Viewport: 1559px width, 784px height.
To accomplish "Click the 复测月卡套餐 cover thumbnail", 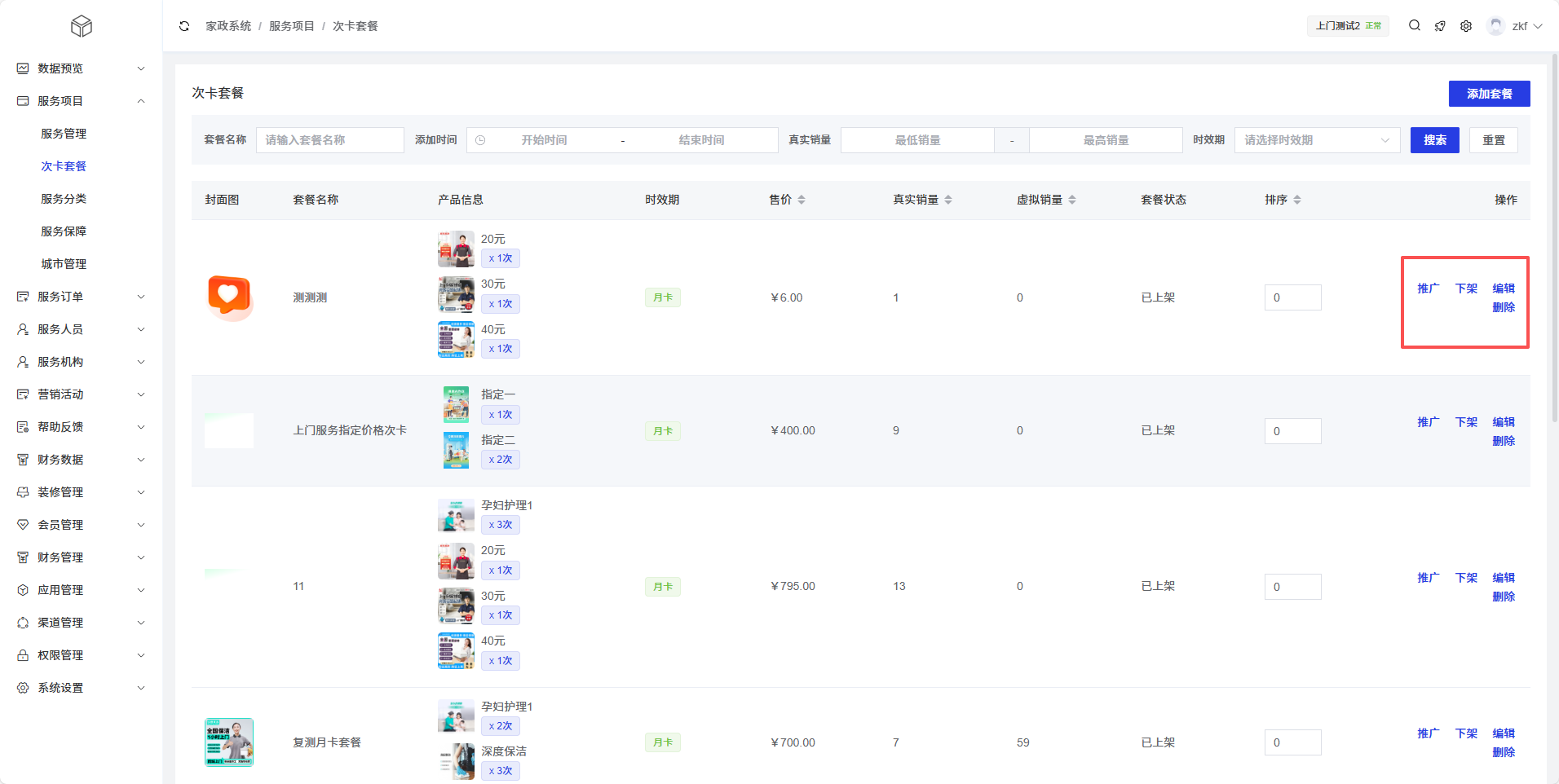I will click(x=229, y=742).
